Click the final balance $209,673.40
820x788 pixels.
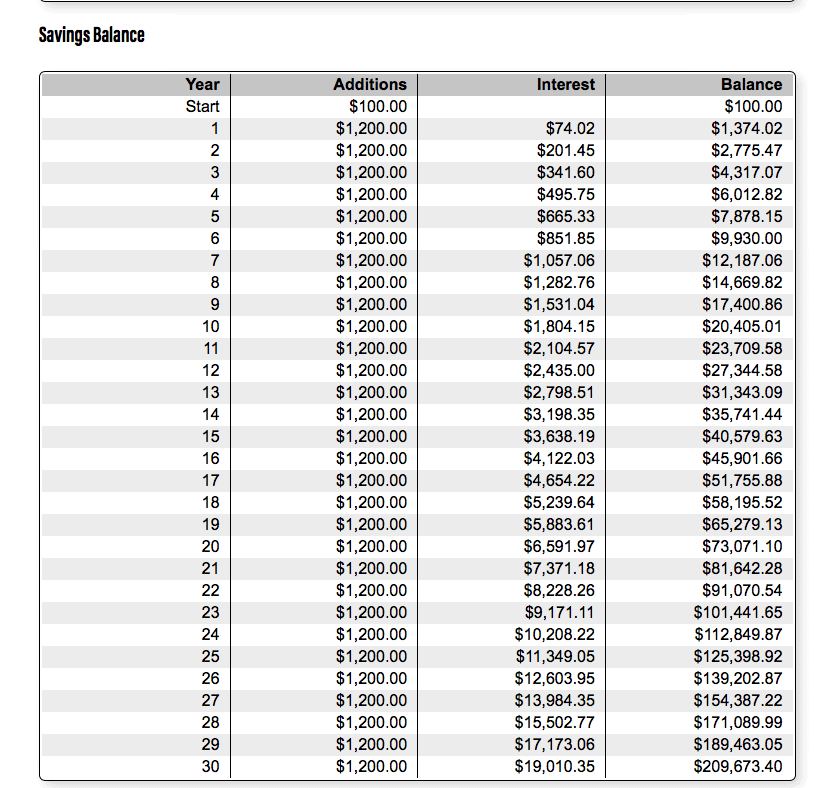point(738,767)
